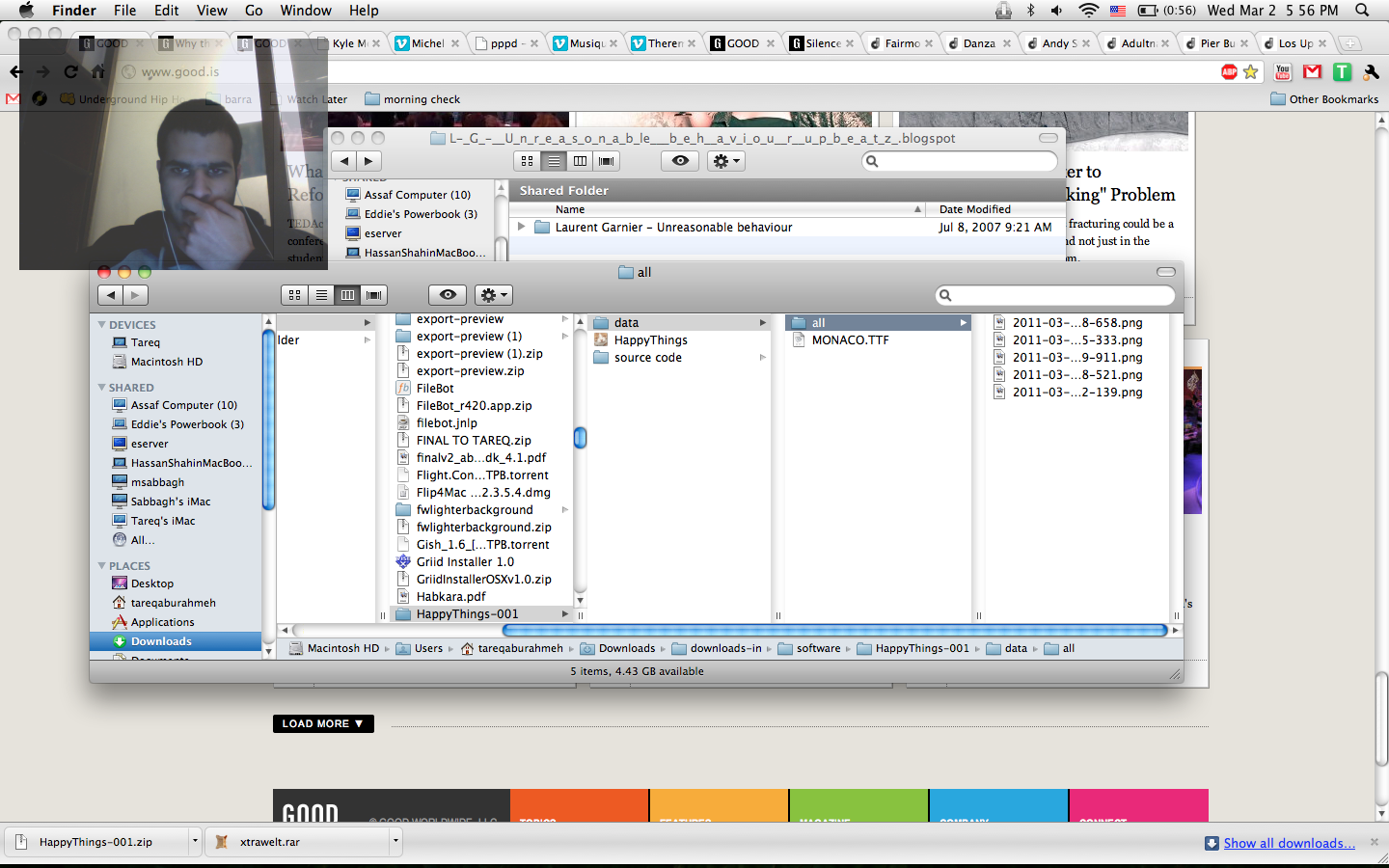The height and width of the screenshot is (868, 1389).
Task: Switch "all" window to Cover Flow view
Action: tap(374, 295)
